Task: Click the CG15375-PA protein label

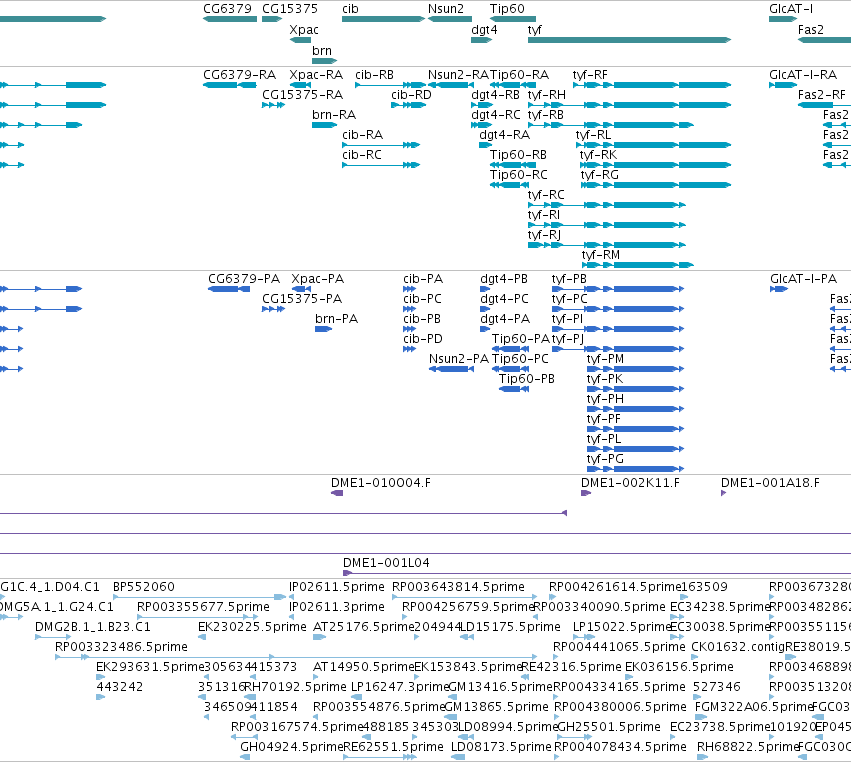Action: tap(302, 299)
